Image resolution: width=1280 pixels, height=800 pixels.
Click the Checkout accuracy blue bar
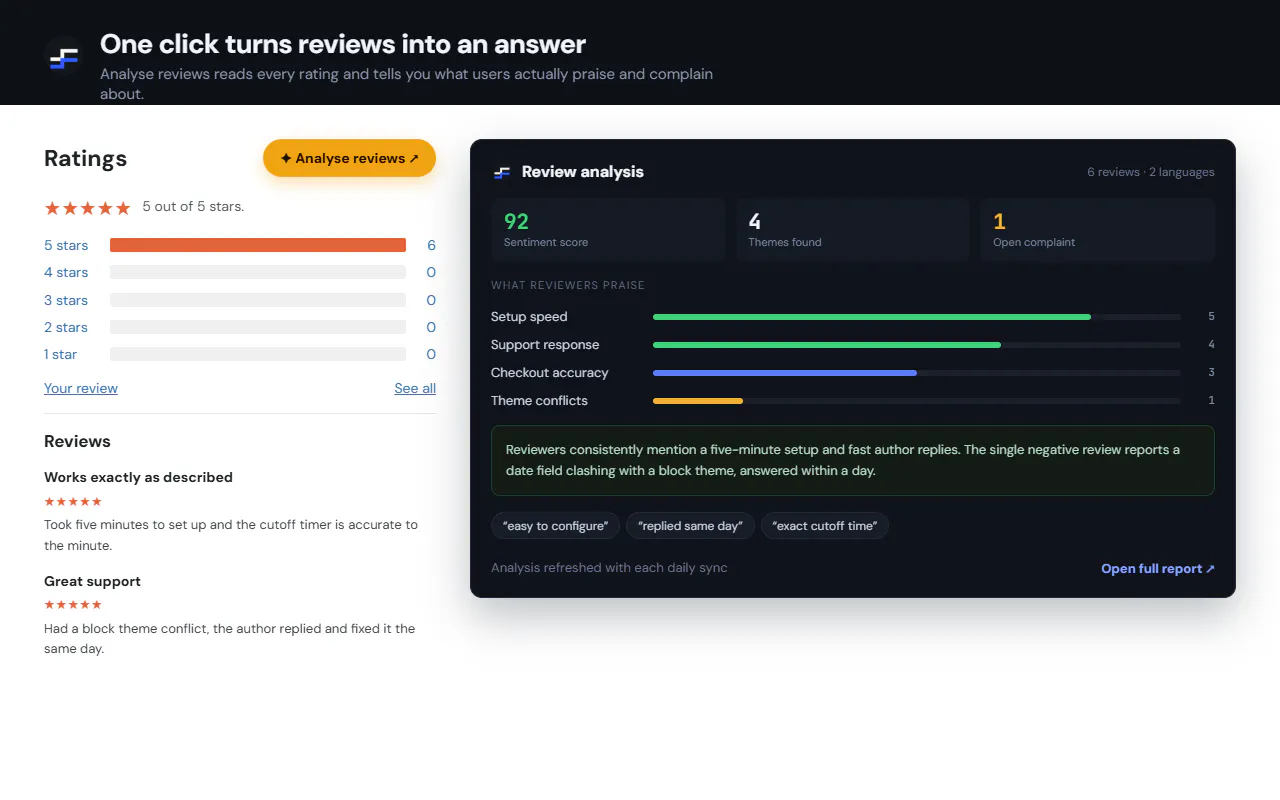point(785,373)
